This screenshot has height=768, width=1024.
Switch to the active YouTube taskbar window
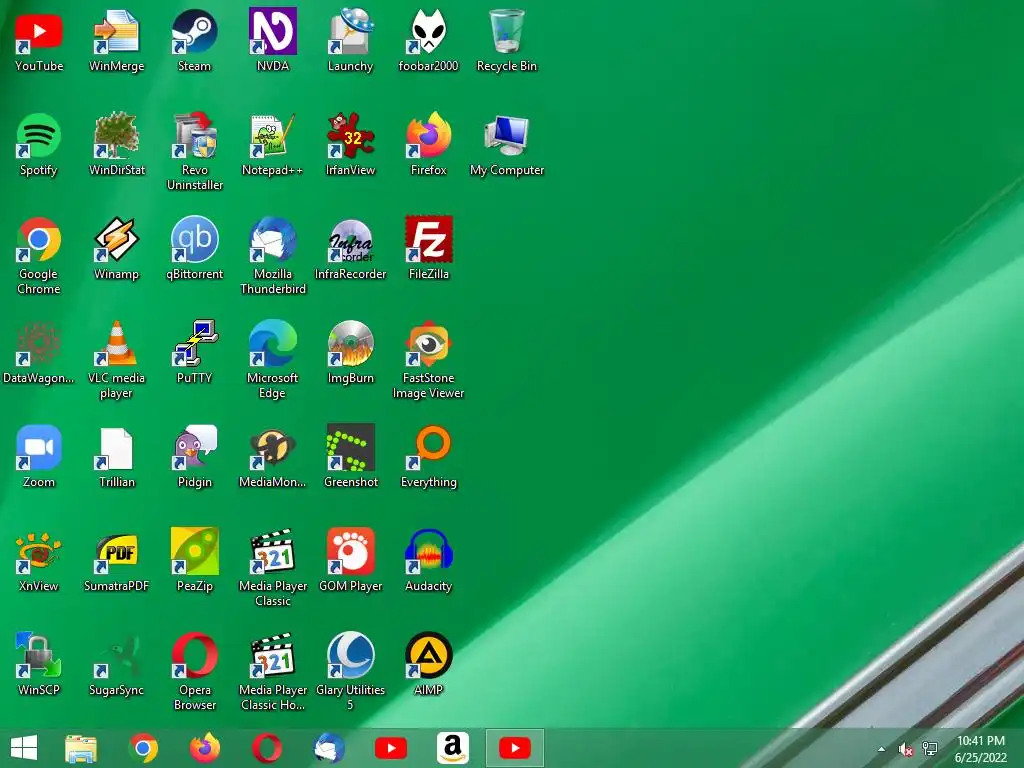[515, 748]
